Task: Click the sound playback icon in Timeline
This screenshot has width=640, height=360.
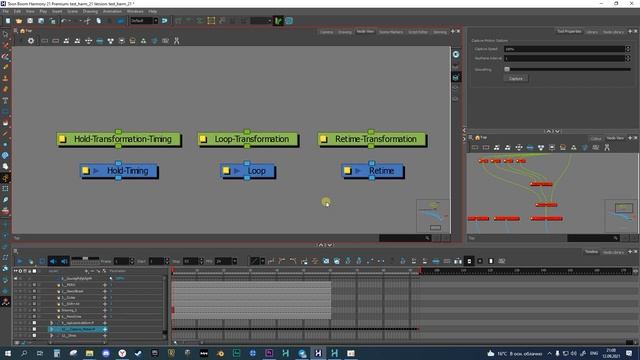Action: [x=53, y=261]
